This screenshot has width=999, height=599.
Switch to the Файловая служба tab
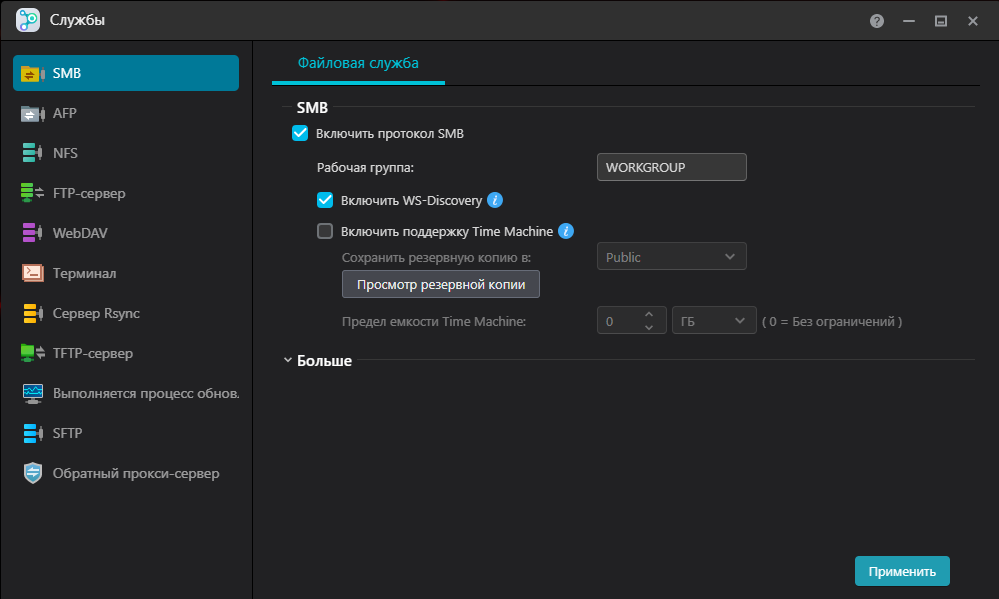pos(358,63)
